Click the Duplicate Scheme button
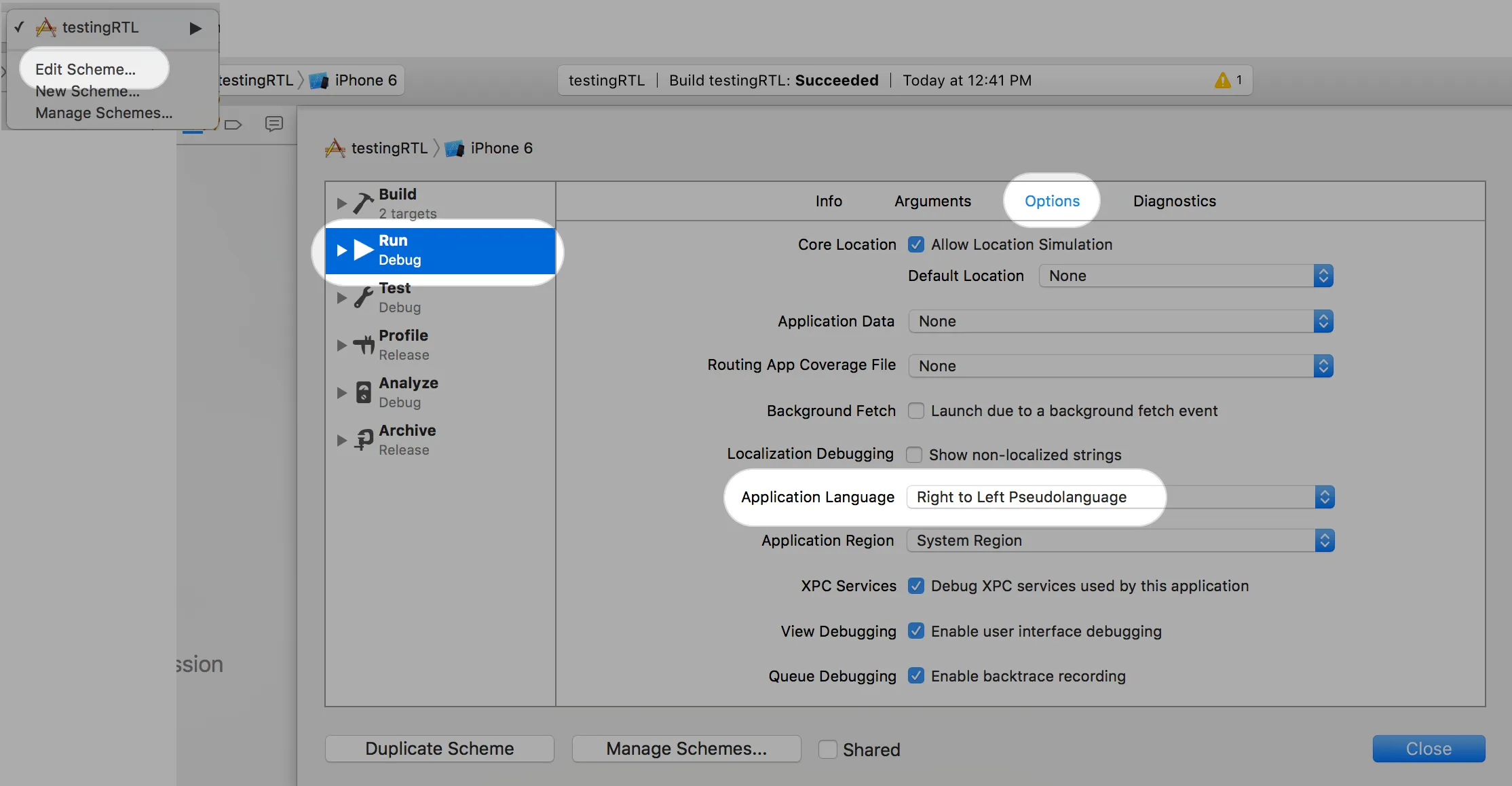The image size is (1512, 786). [x=439, y=749]
